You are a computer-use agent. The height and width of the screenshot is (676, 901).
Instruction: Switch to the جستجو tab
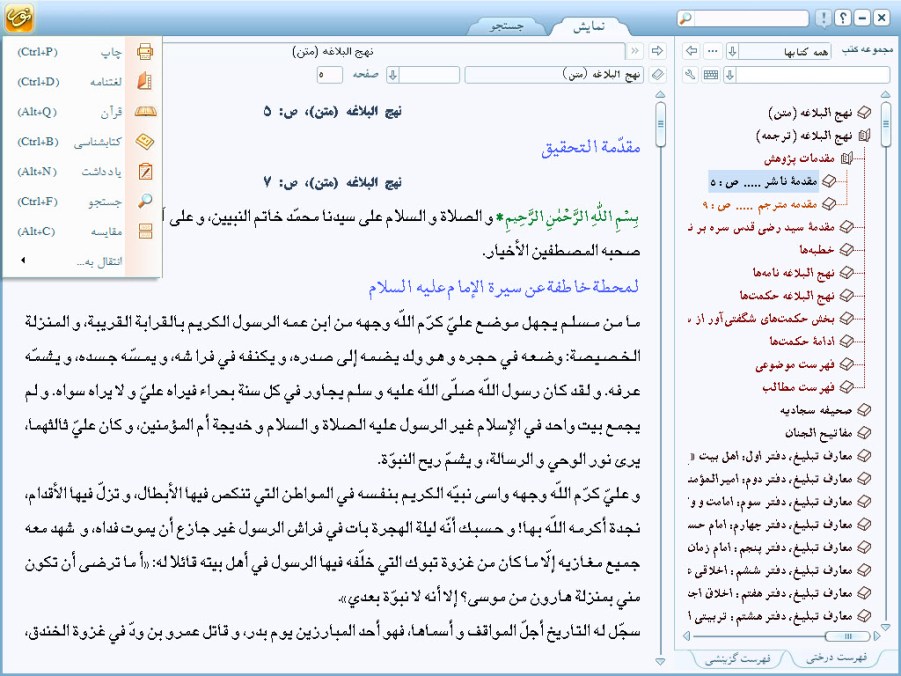507,26
